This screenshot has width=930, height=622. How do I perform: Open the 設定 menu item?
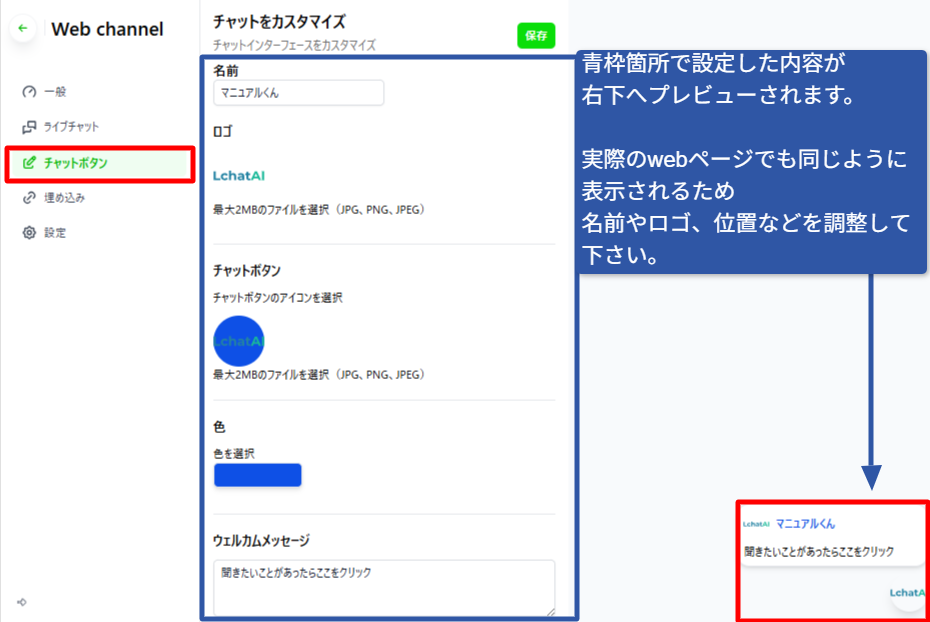56,233
